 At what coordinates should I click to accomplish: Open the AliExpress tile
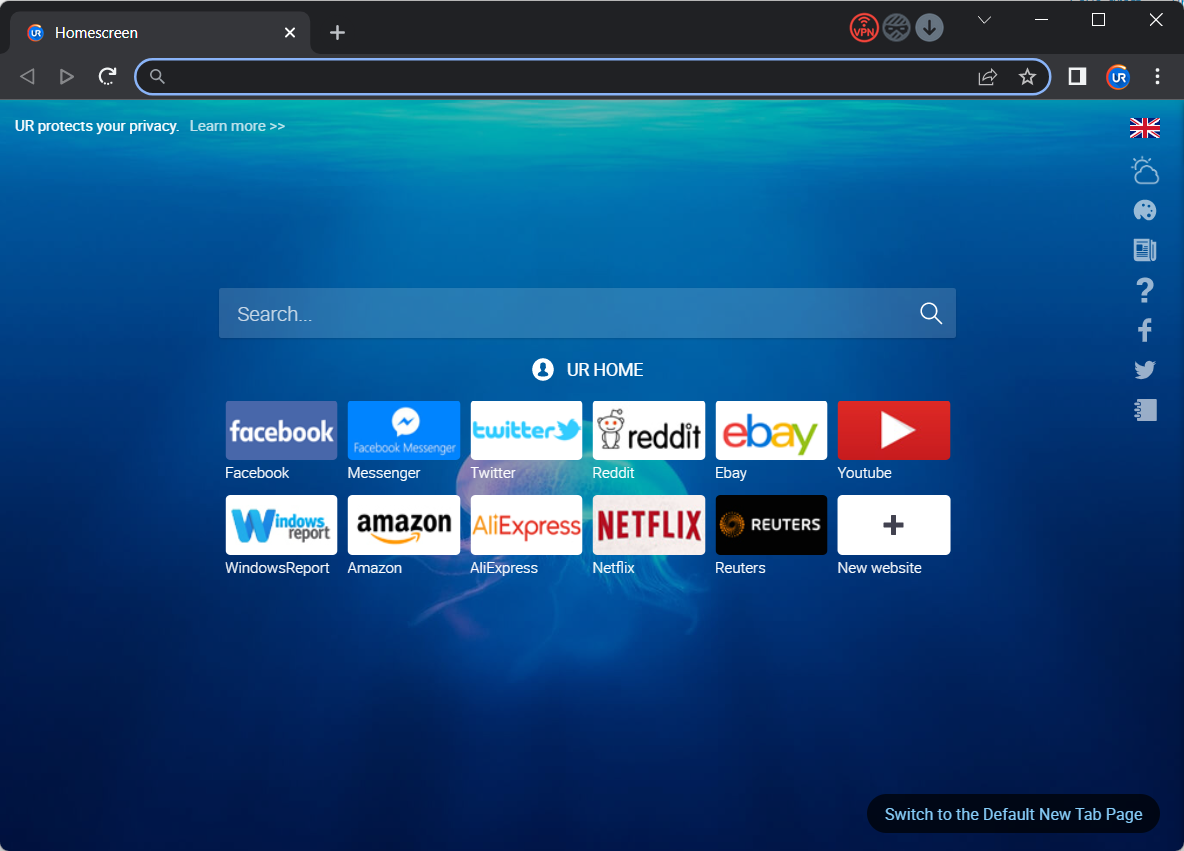pos(526,525)
